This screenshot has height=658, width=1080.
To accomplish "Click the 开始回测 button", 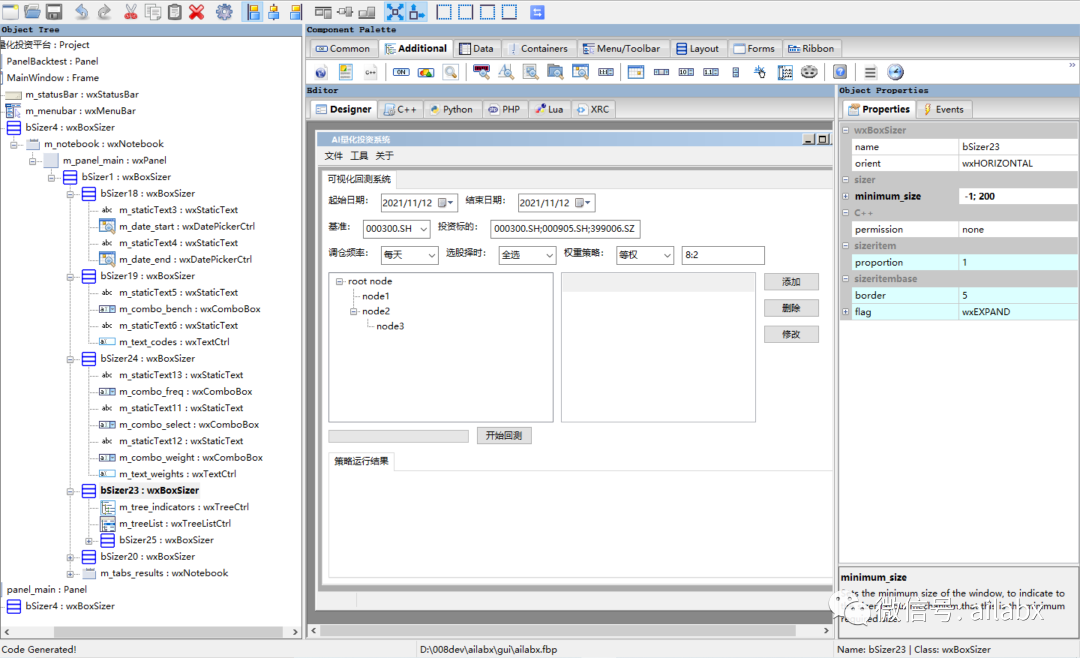I will point(503,435).
